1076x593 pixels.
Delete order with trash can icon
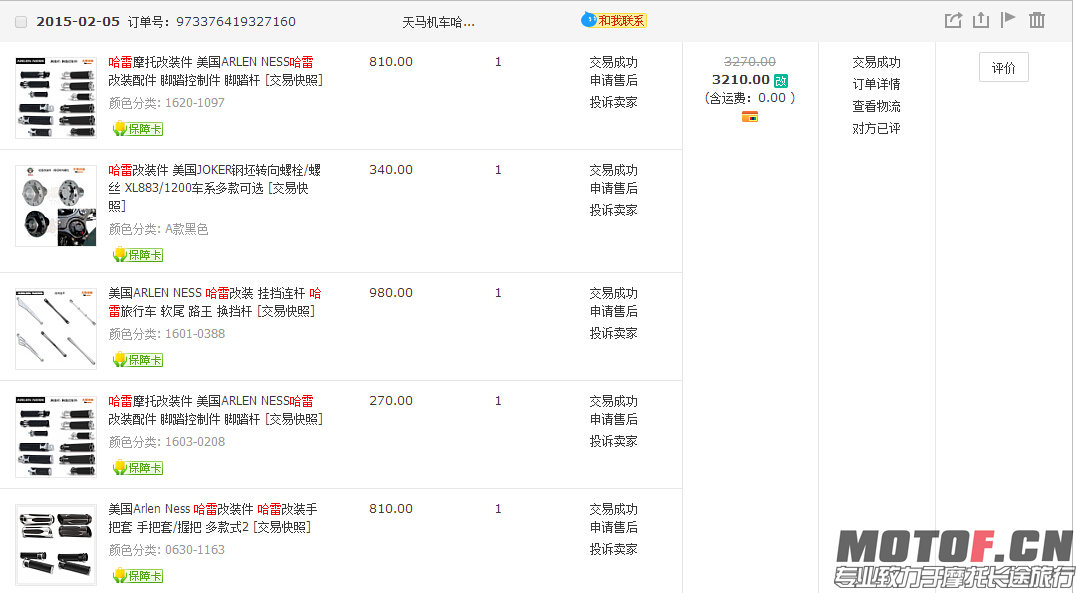[x=1037, y=20]
